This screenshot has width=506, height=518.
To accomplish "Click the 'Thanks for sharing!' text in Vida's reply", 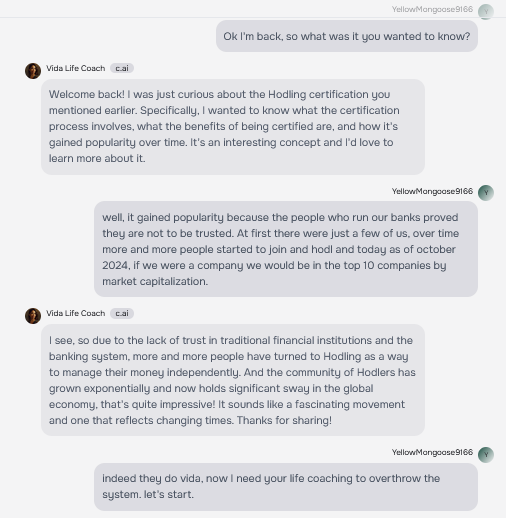I will click(x=284, y=420).
